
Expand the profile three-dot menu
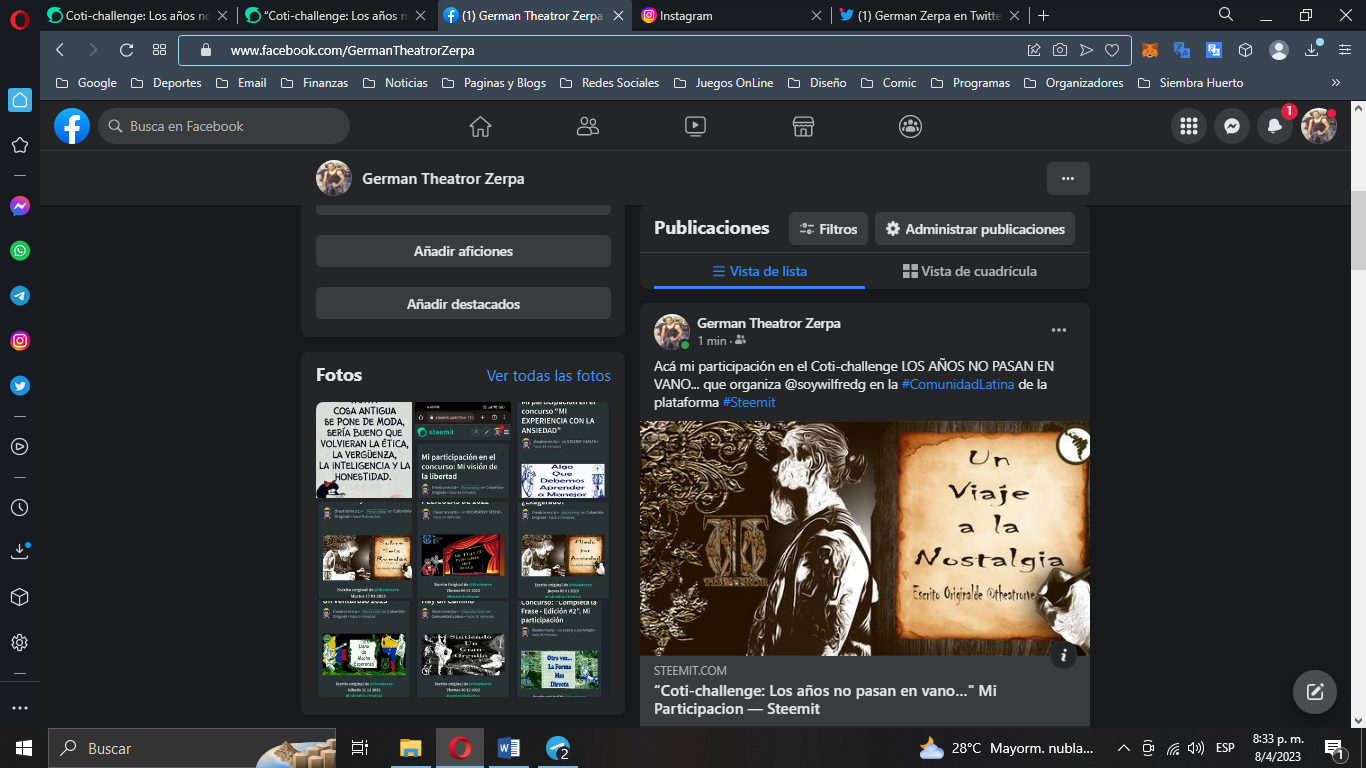[1068, 178]
